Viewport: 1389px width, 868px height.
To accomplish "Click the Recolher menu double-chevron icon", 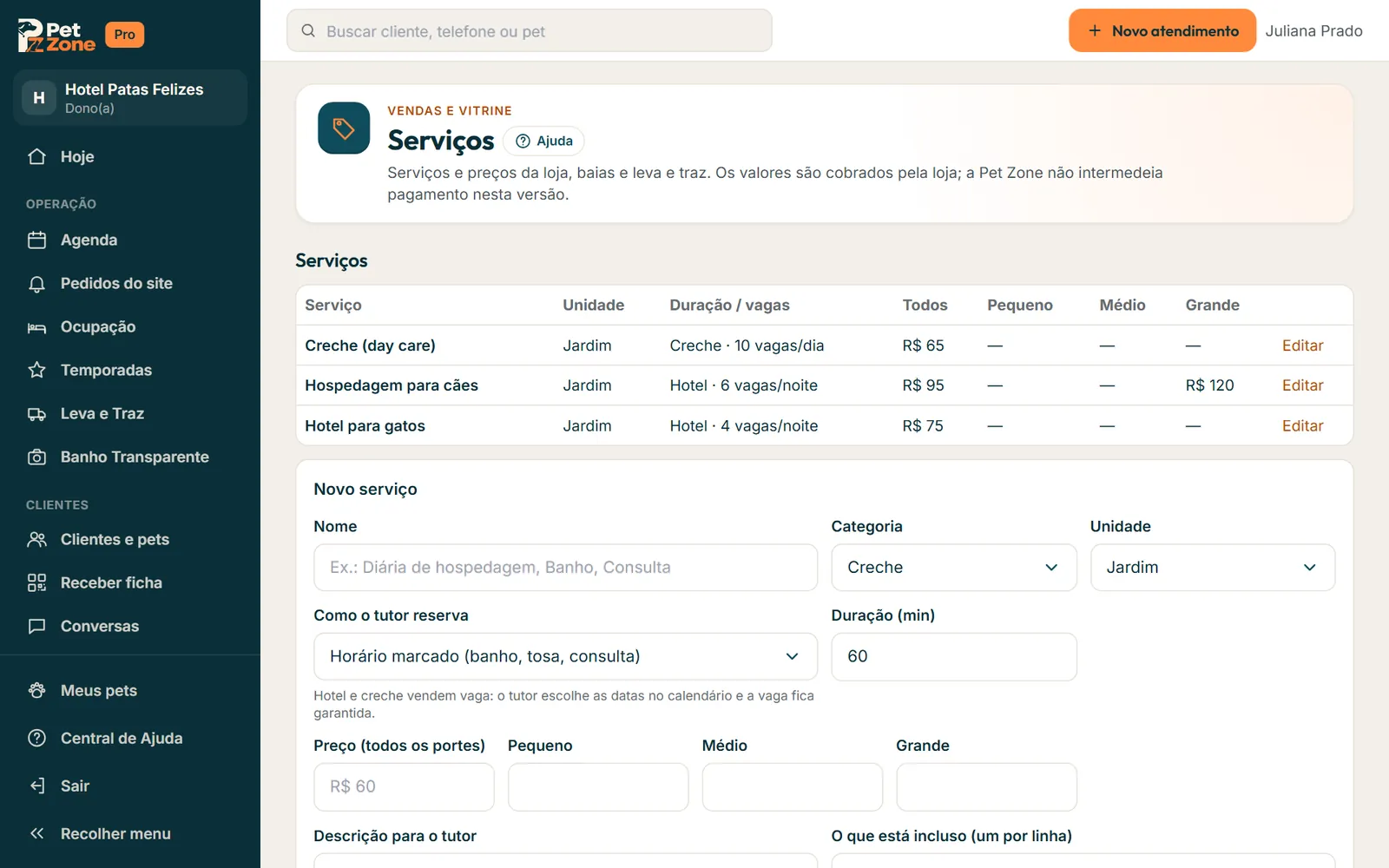I will 36,833.
